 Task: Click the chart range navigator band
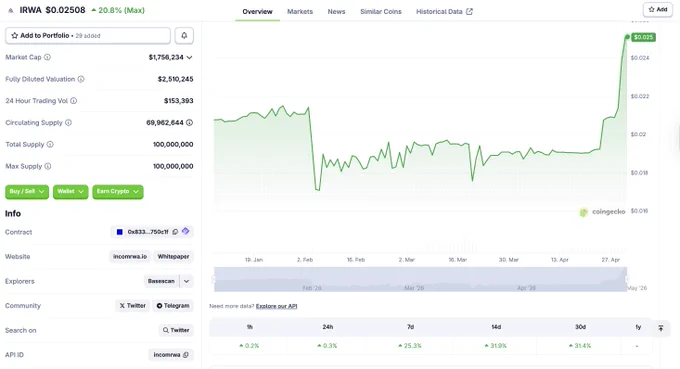(x=420, y=279)
